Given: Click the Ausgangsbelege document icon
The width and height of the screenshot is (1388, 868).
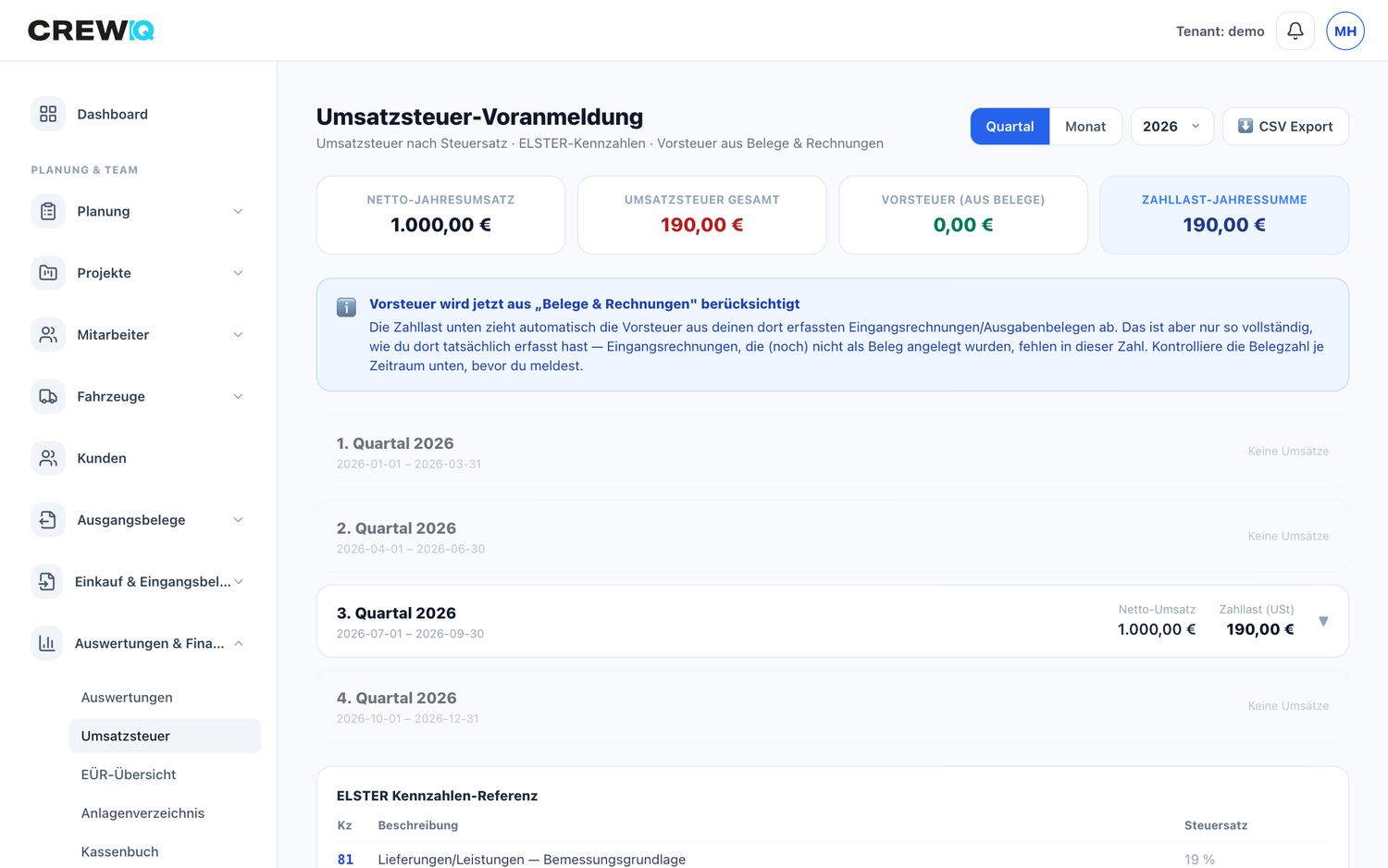Looking at the screenshot, I should click(48, 520).
